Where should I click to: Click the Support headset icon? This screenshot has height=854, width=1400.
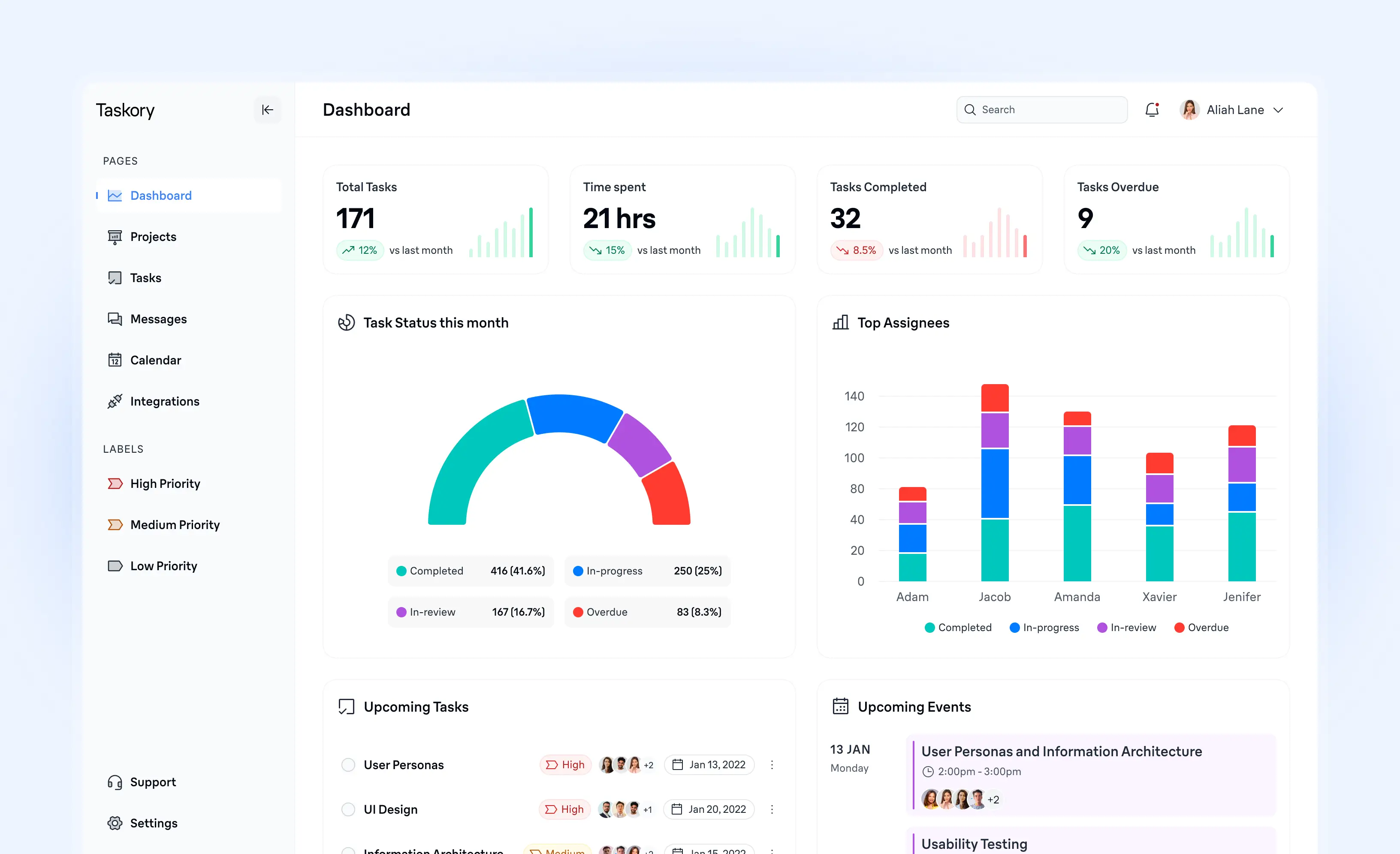tap(115, 782)
